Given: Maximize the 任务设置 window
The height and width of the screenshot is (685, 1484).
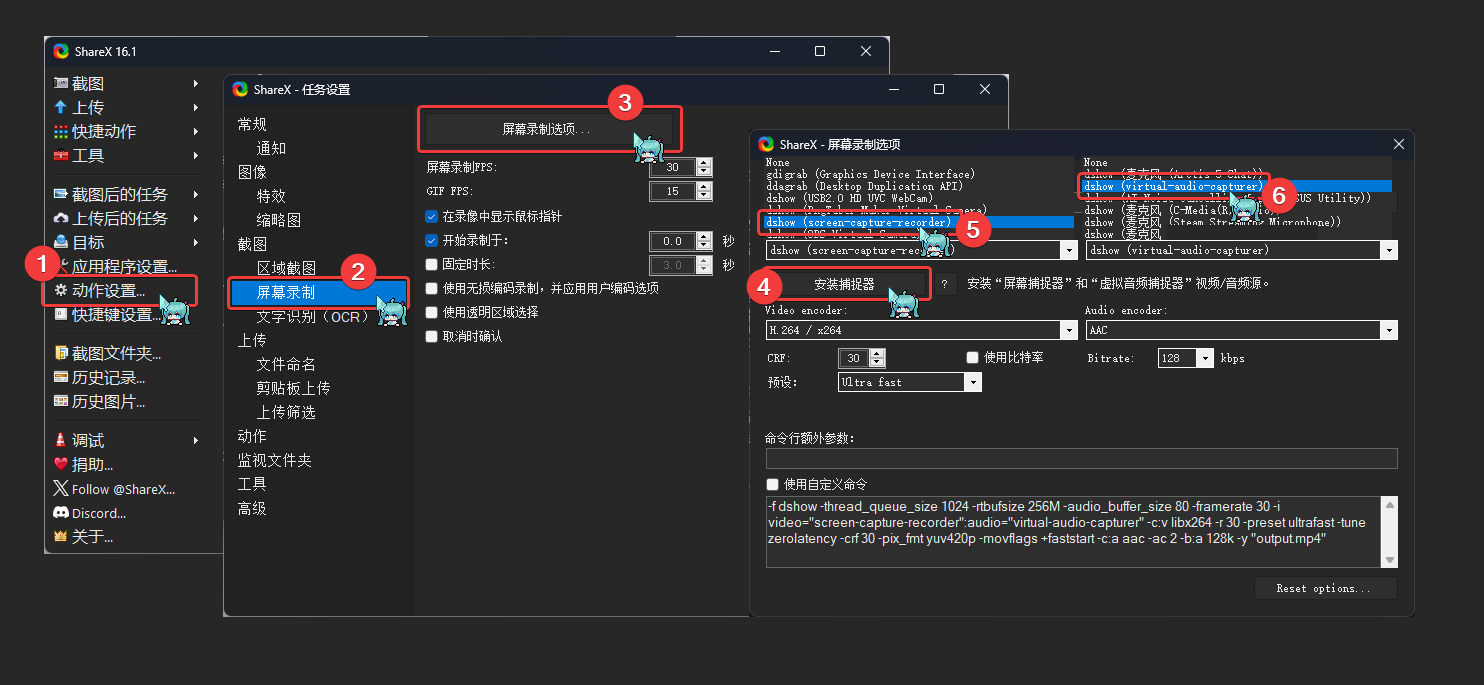Looking at the screenshot, I should click(939, 89).
